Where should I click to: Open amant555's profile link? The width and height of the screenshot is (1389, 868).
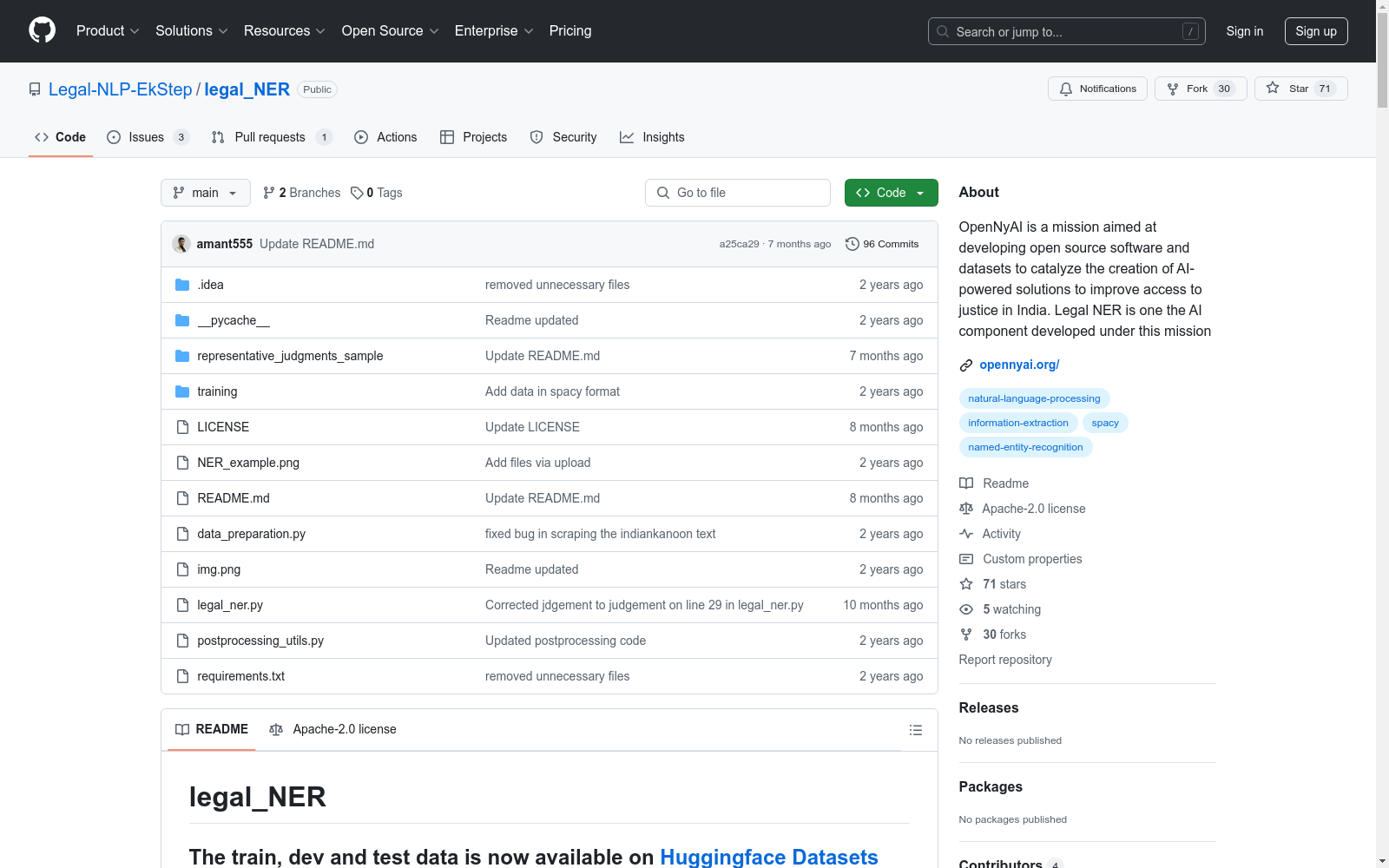(225, 244)
